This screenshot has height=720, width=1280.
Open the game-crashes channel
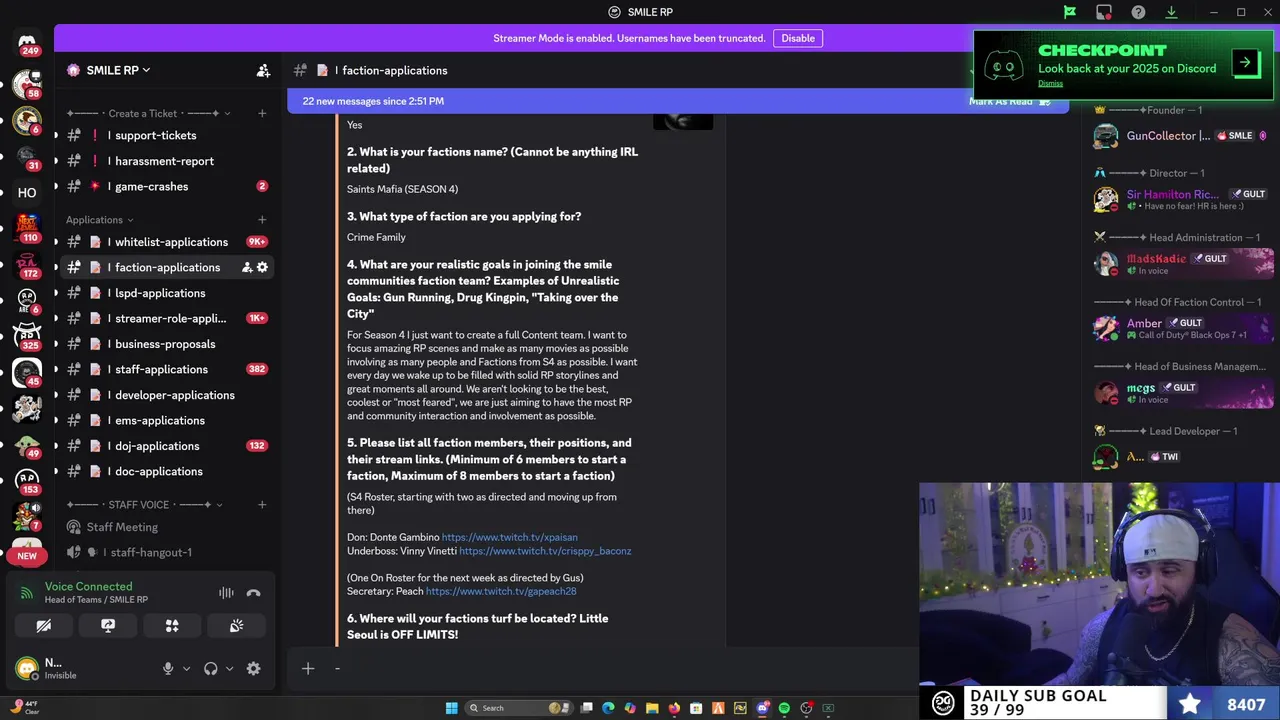[166, 186]
